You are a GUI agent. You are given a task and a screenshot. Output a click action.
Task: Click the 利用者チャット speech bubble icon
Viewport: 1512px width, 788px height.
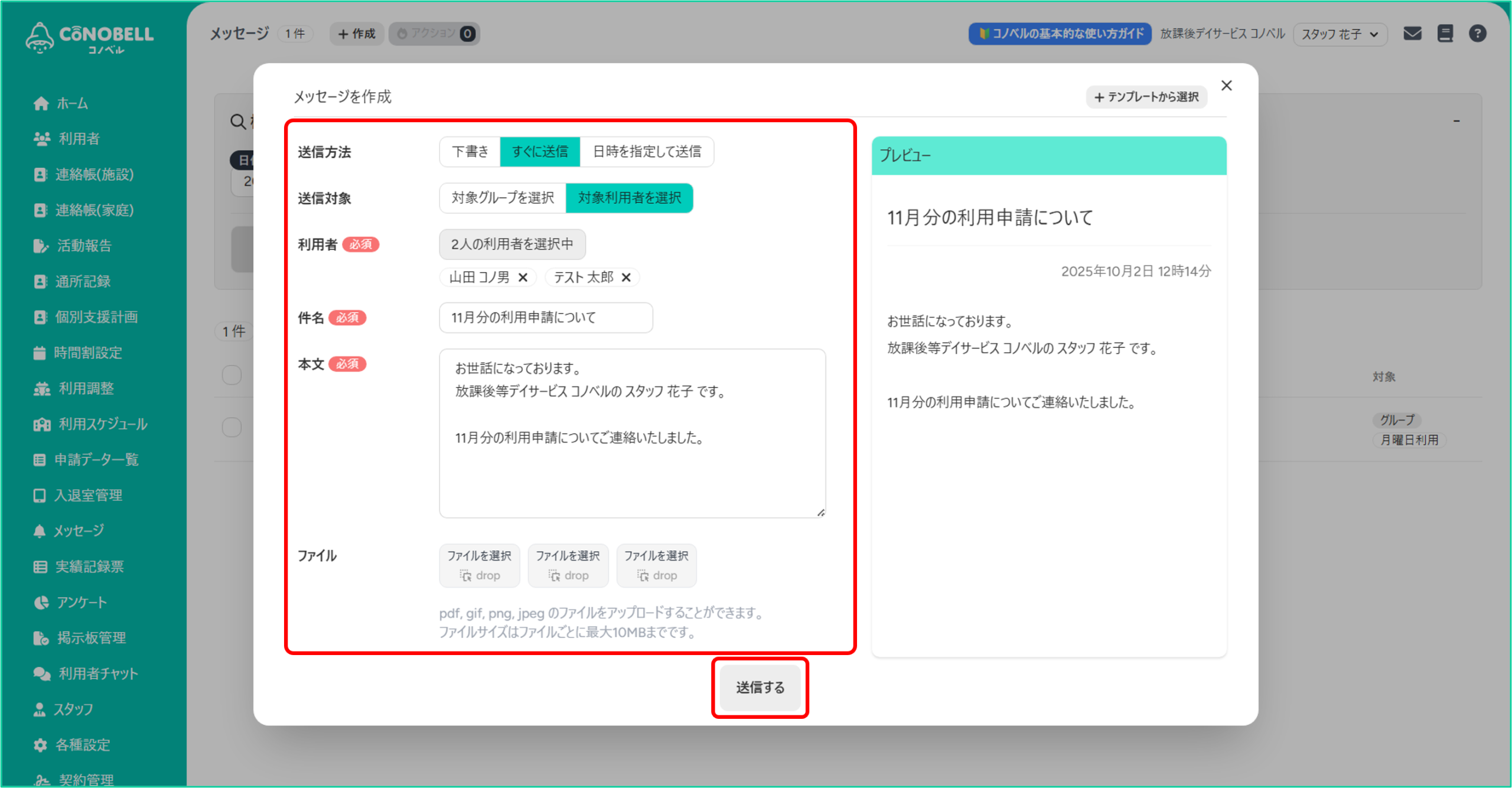click(x=41, y=674)
